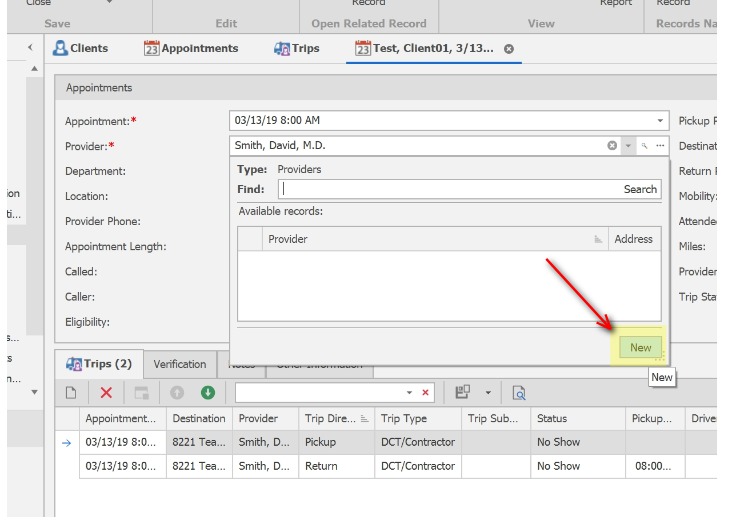This screenshot has height=526, width=730.
Task: Sort by the Provider column header
Action: [435, 239]
